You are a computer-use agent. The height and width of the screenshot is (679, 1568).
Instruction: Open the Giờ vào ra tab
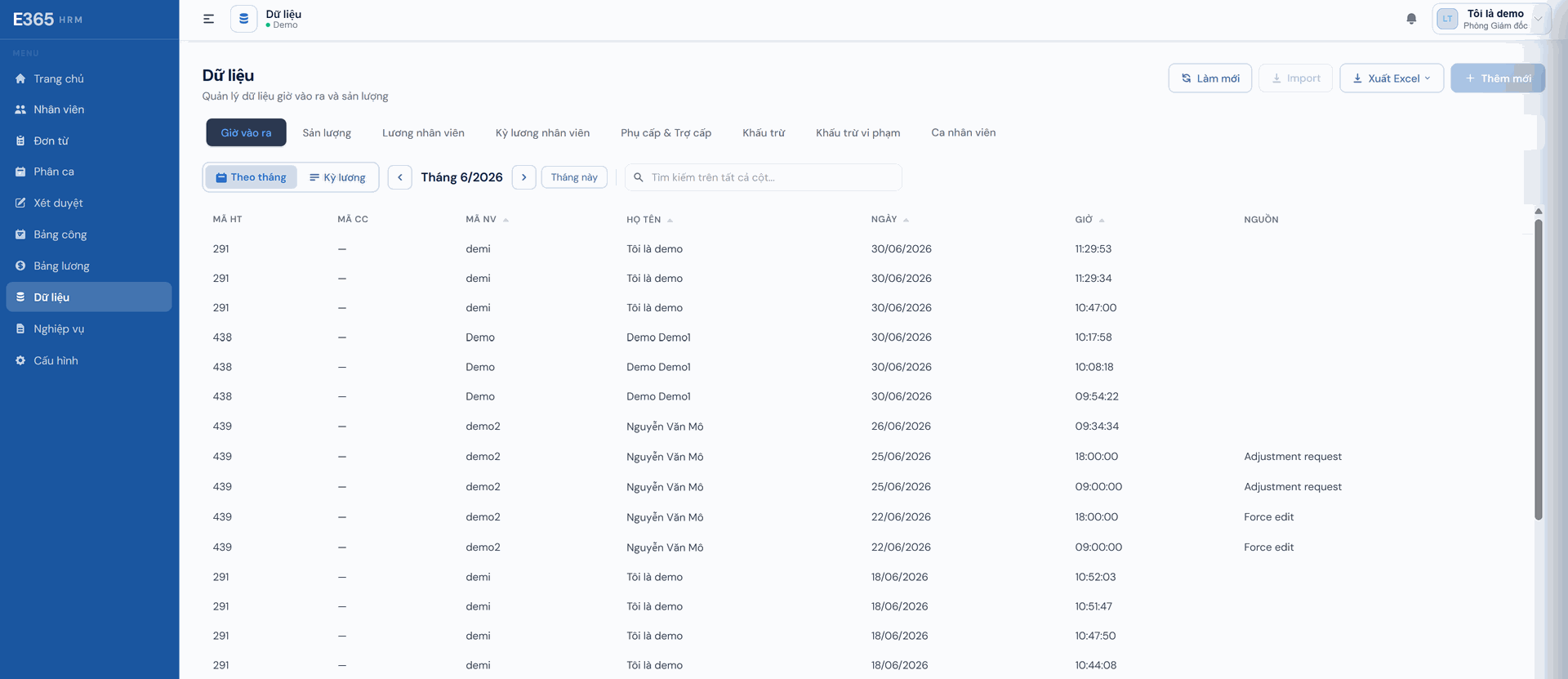246,132
